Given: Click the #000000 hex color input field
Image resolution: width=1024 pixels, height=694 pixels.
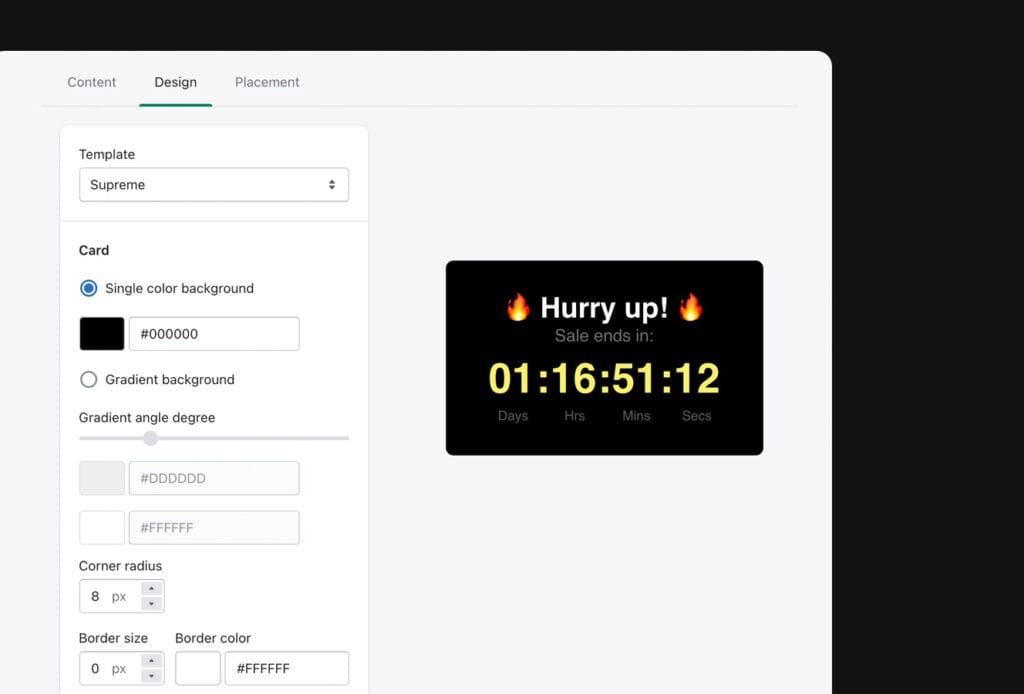Looking at the screenshot, I should (213, 333).
